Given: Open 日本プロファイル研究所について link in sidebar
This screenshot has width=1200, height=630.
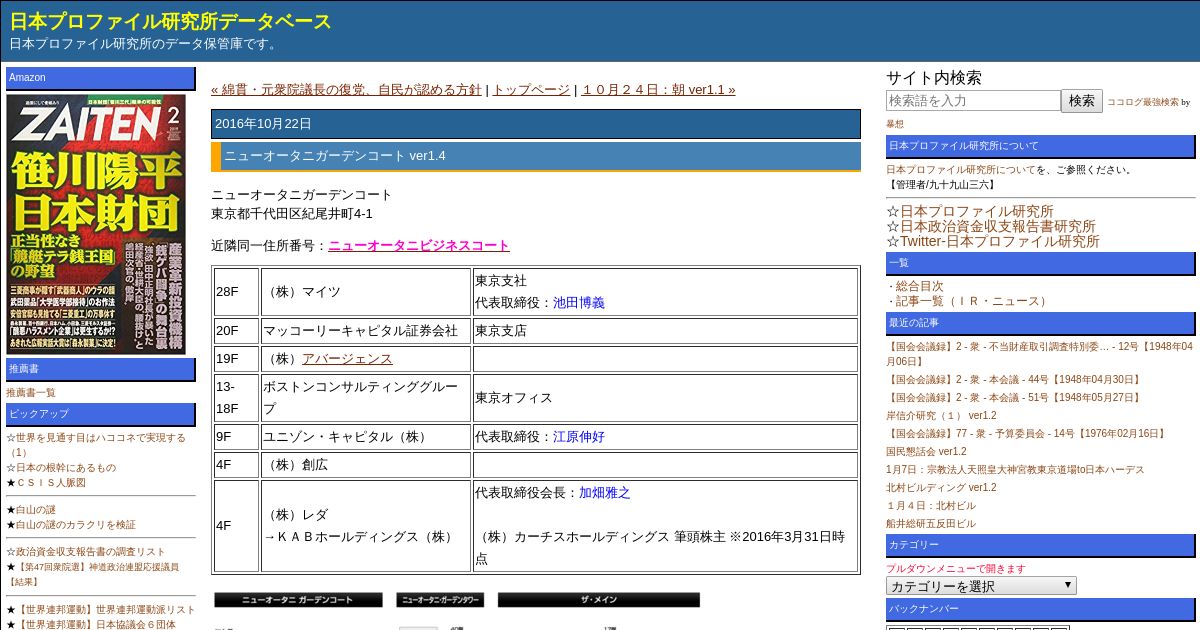Looking at the screenshot, I should (960, 170).
